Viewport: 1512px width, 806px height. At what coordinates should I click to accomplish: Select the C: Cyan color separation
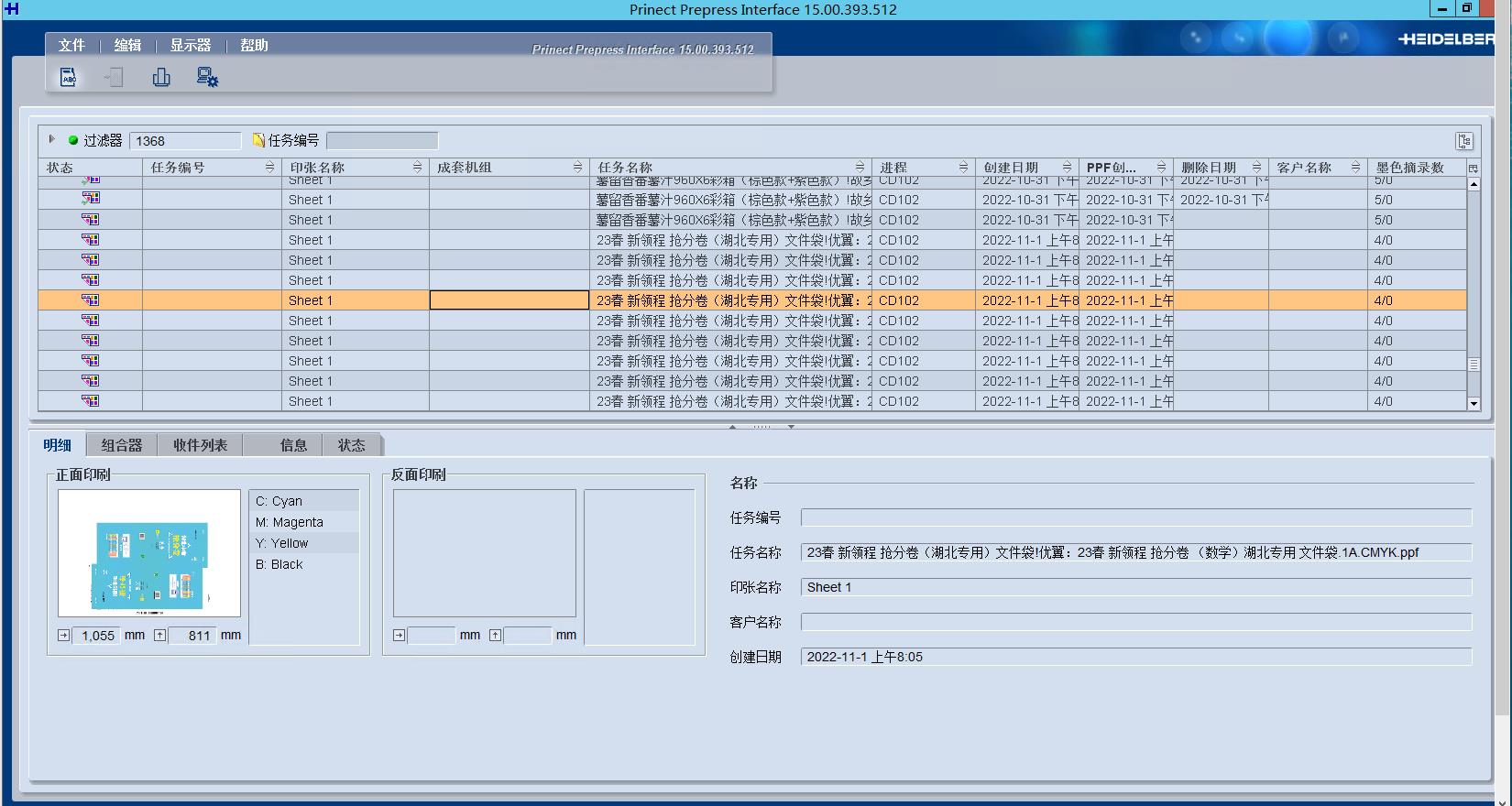coord(304,501)
